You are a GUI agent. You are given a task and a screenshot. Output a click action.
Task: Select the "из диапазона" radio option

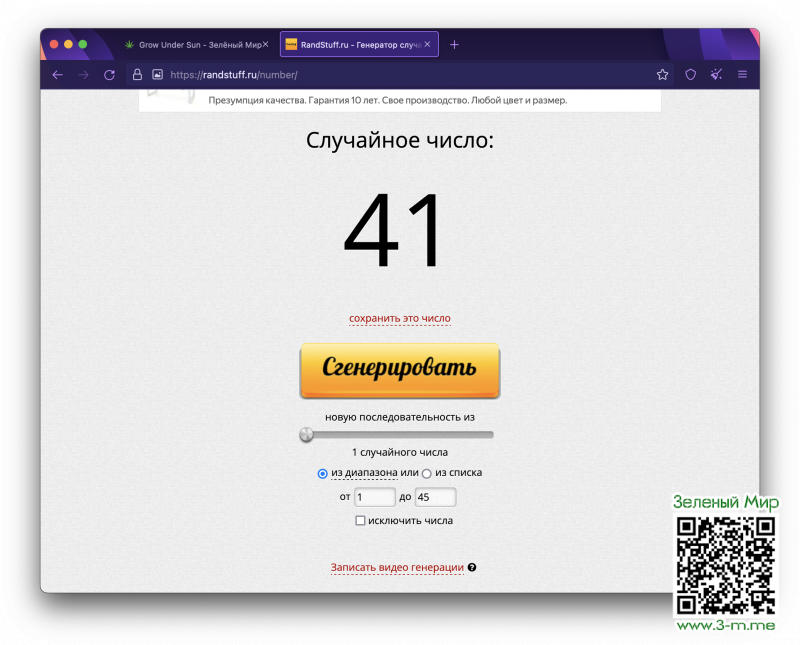coord(323,473)
